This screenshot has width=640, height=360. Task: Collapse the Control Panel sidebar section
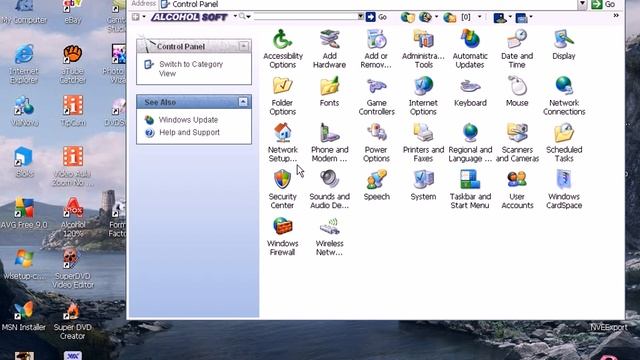tap(244, 46)
